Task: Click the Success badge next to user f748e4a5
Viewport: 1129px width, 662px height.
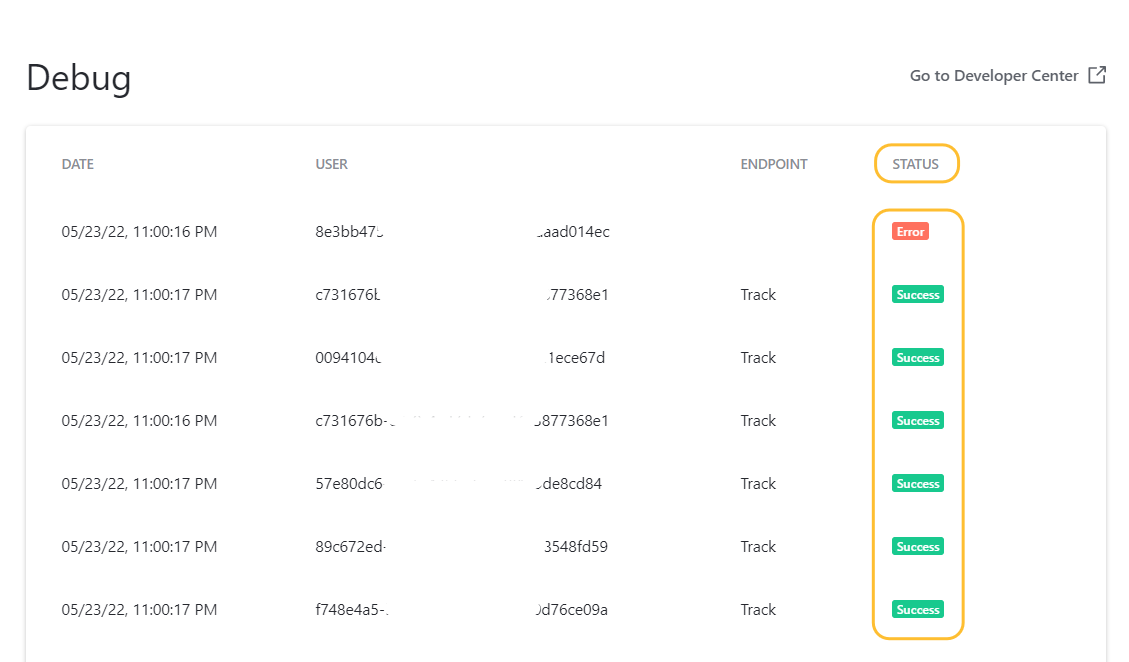Action: pyautogui.click(x=917, y=609)
